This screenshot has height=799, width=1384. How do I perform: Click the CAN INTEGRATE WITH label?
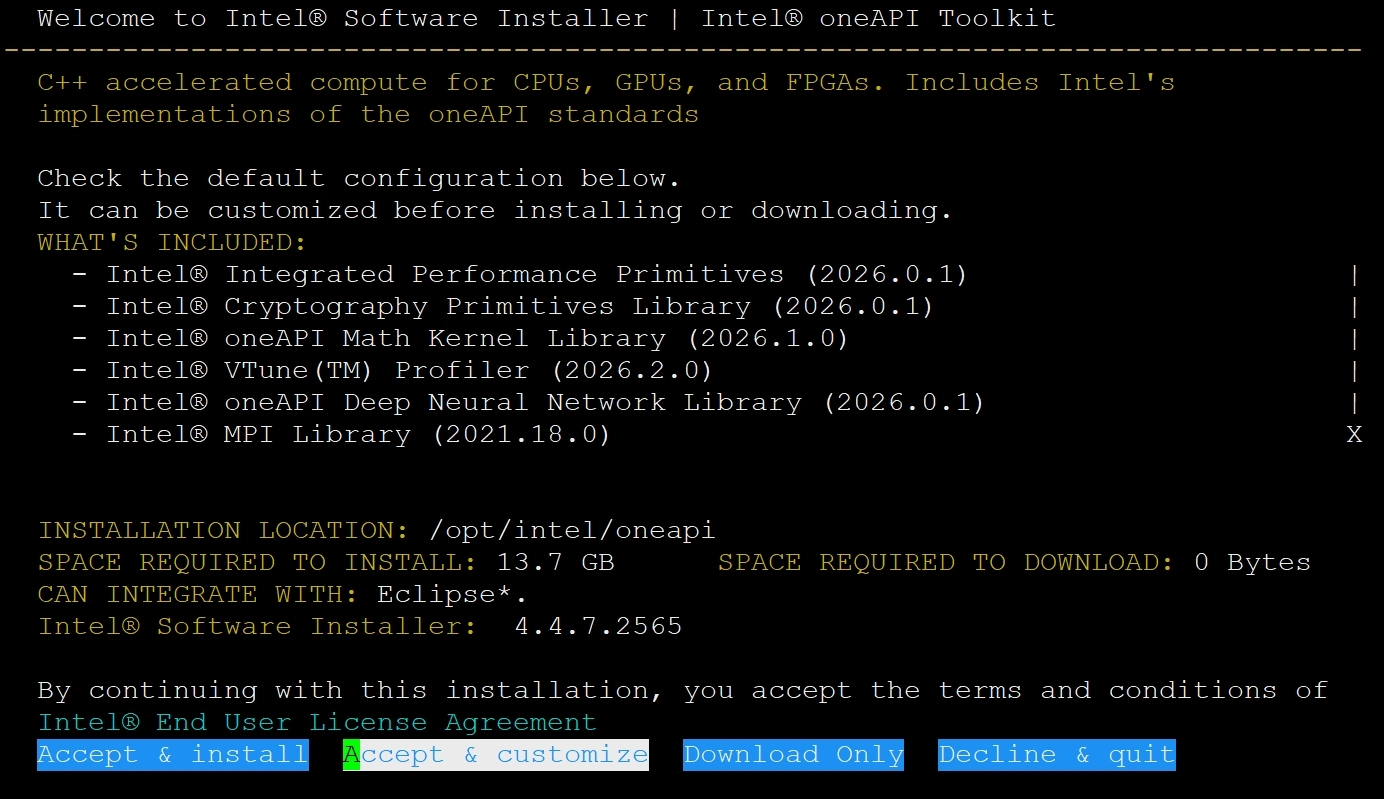tap(198, 594)
